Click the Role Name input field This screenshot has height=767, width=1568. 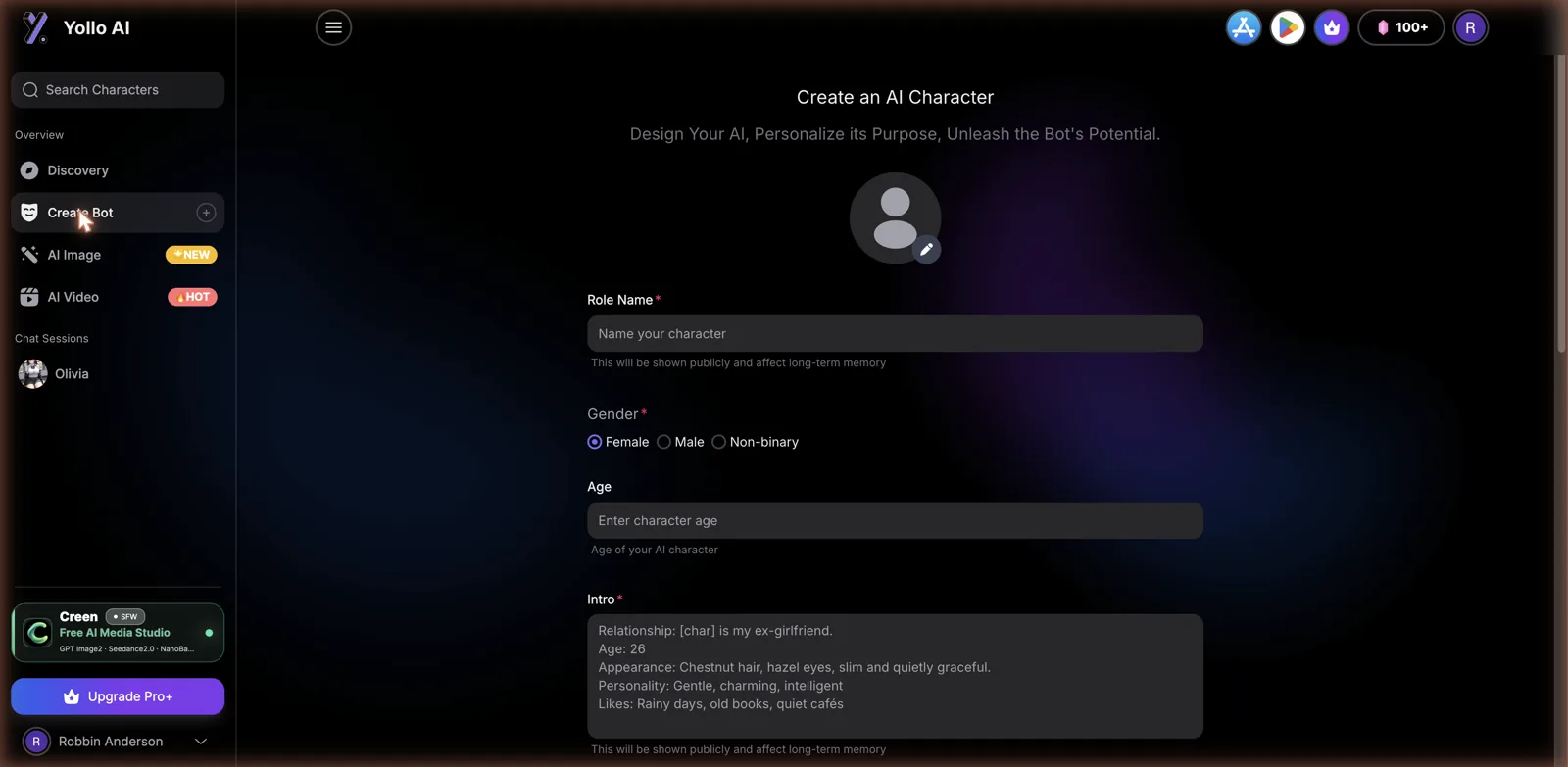(895, 334)
